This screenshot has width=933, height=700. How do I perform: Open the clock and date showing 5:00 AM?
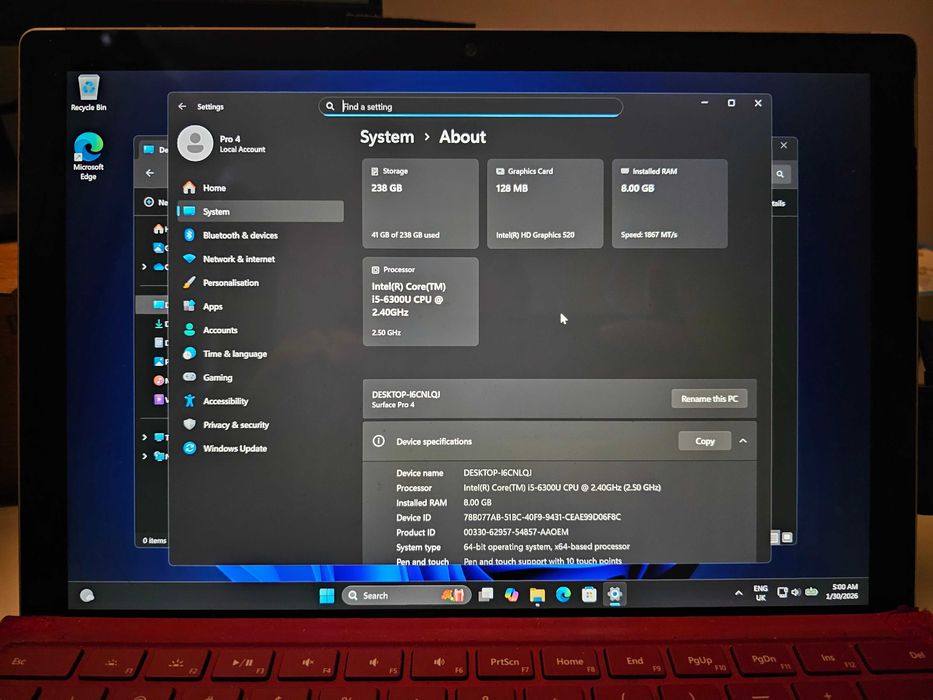(x=842, y=591)
